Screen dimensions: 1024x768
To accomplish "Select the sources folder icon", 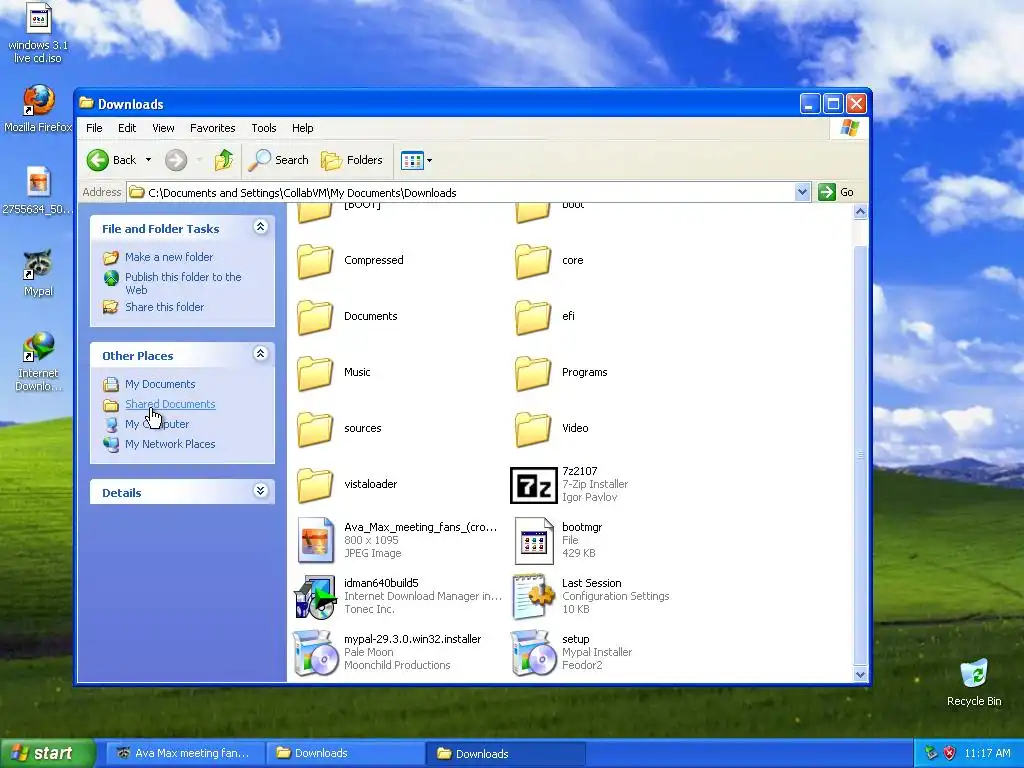I will [x=315, y=428].
